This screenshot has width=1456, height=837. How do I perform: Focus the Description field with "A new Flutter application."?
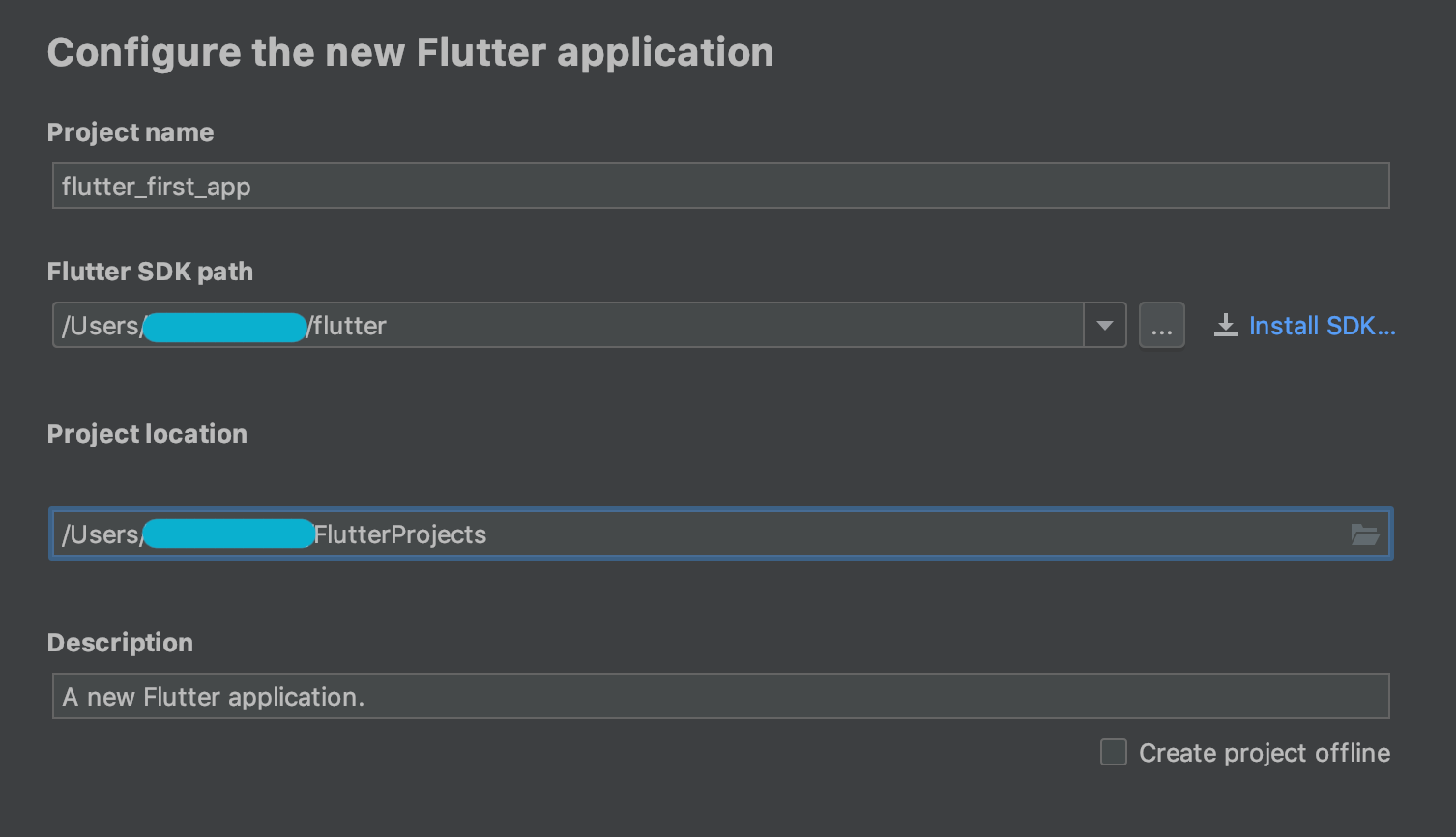(720, 697)
